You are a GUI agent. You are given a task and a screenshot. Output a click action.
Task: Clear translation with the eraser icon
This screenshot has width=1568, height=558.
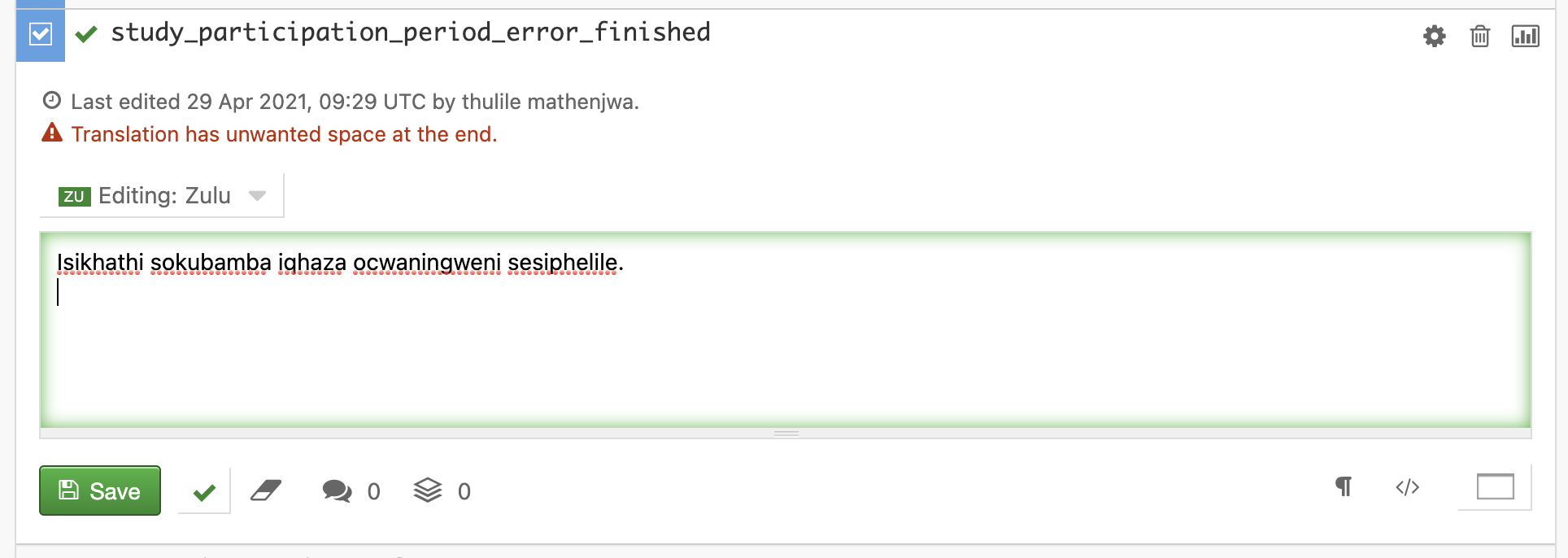[266, 490]
